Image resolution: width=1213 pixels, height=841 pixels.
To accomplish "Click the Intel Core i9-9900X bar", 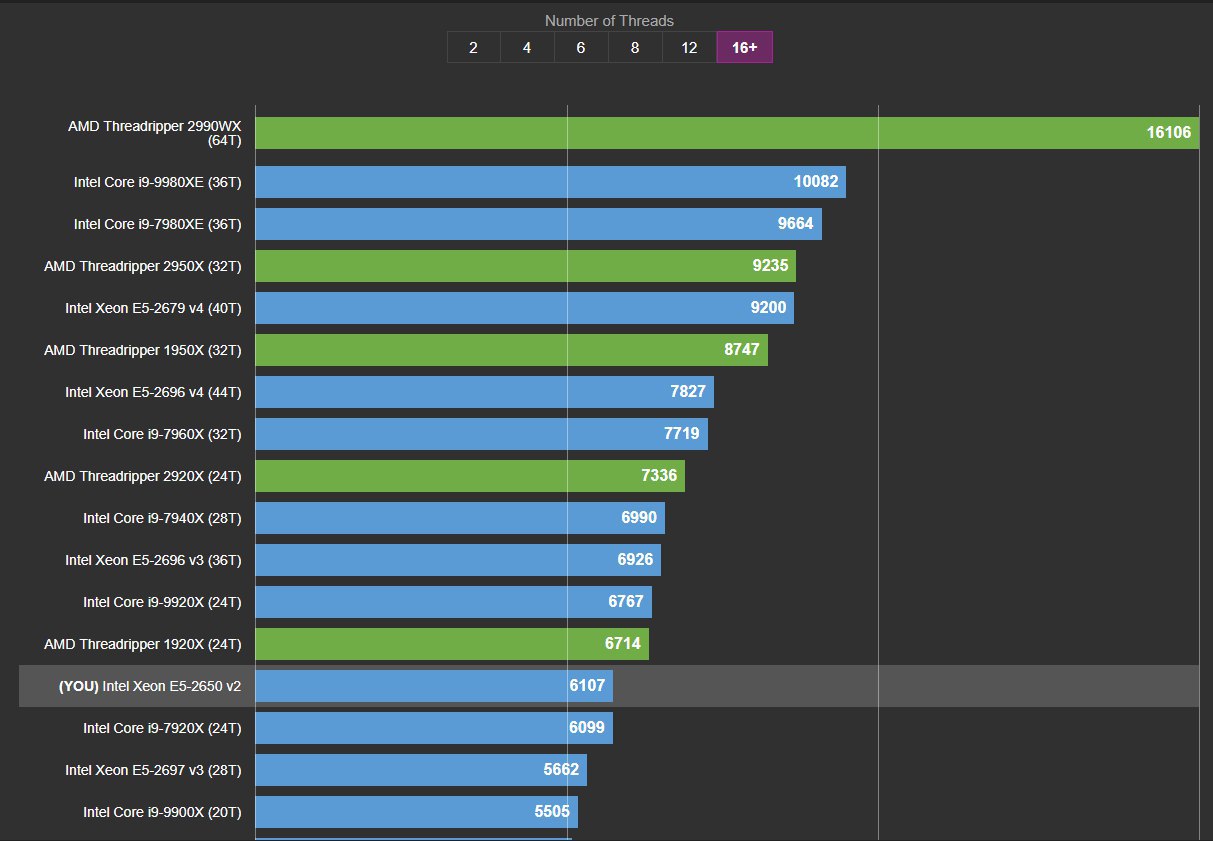I will click(417, 812).
